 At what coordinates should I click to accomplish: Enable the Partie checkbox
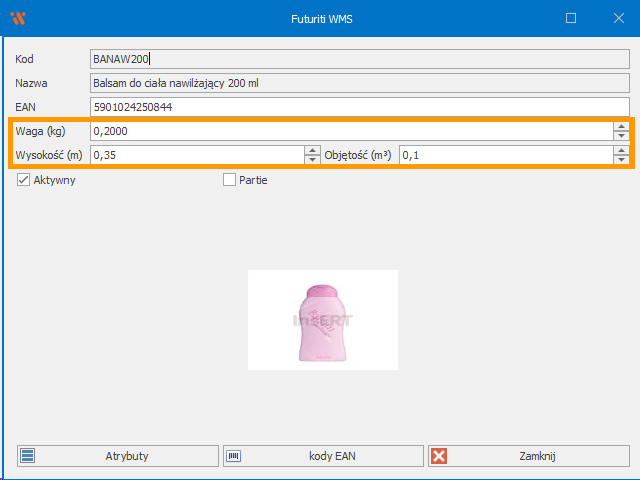click(229, 180)
